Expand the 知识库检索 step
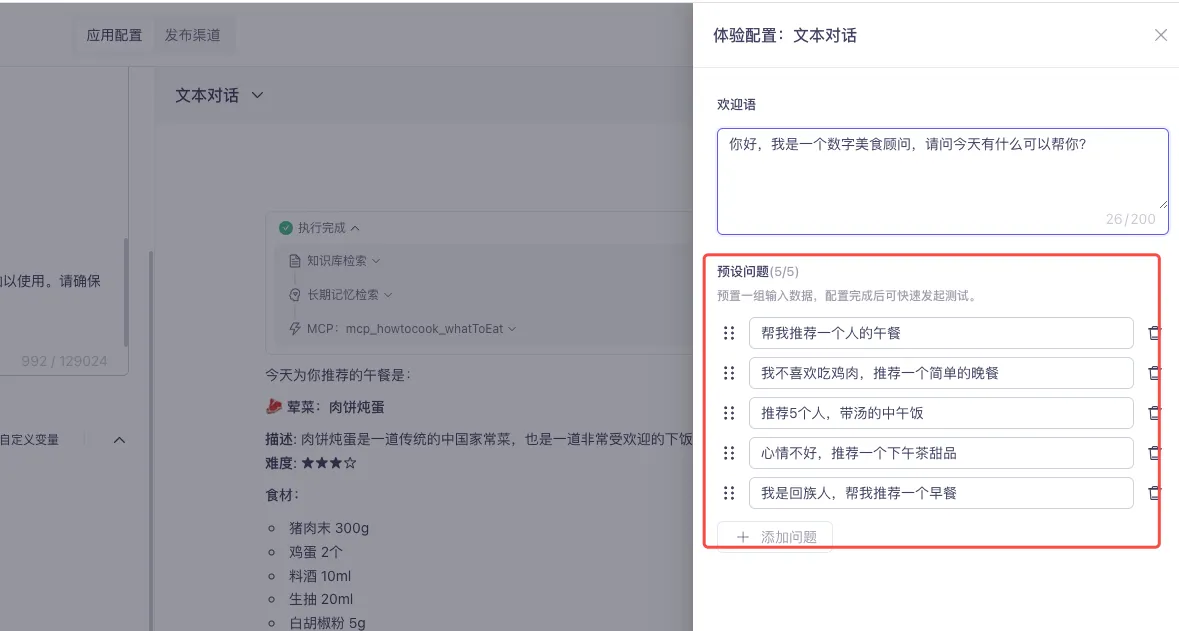This screenshot has height=631, width=1179. (x=376, y=261)
